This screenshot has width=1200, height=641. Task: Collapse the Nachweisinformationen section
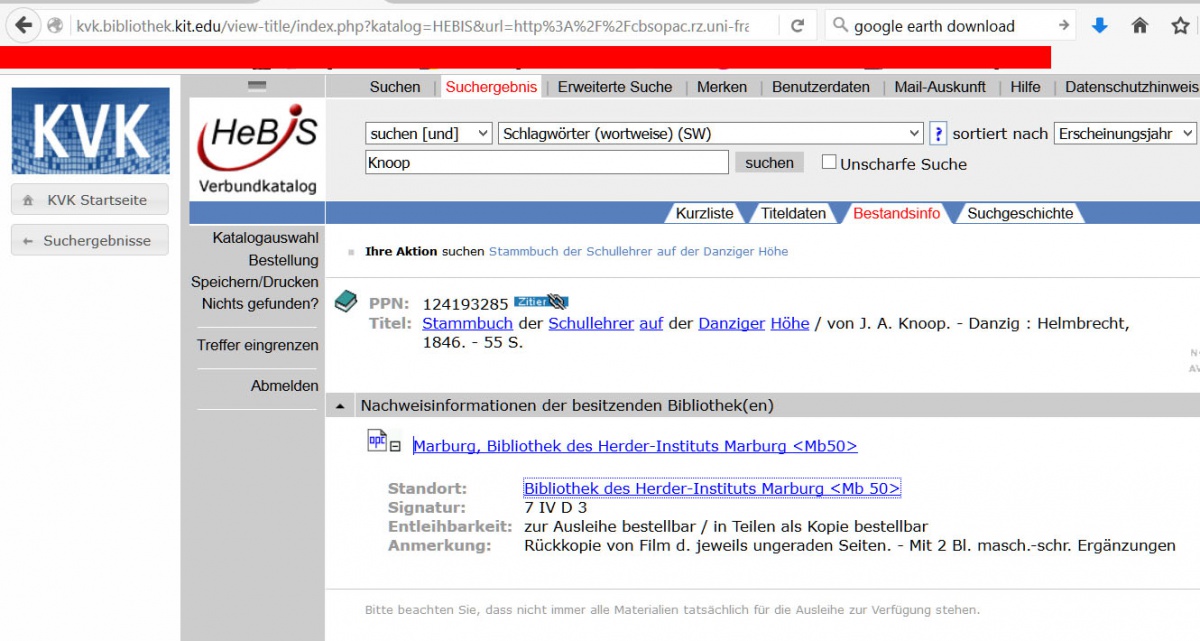click(x=340, y=406)
